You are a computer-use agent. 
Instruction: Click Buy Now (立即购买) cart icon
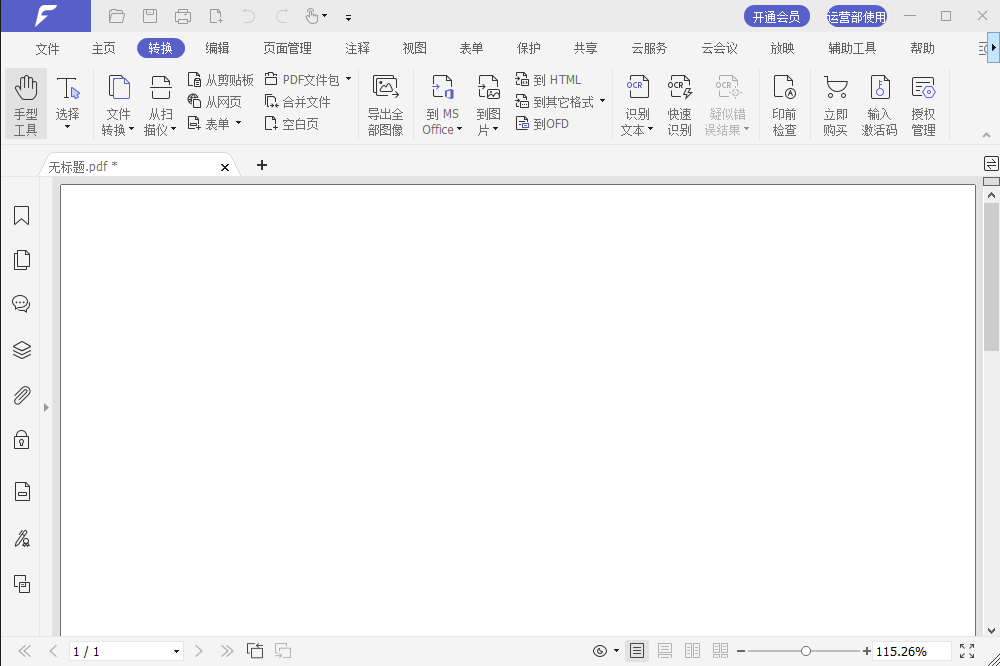point(835,105)
